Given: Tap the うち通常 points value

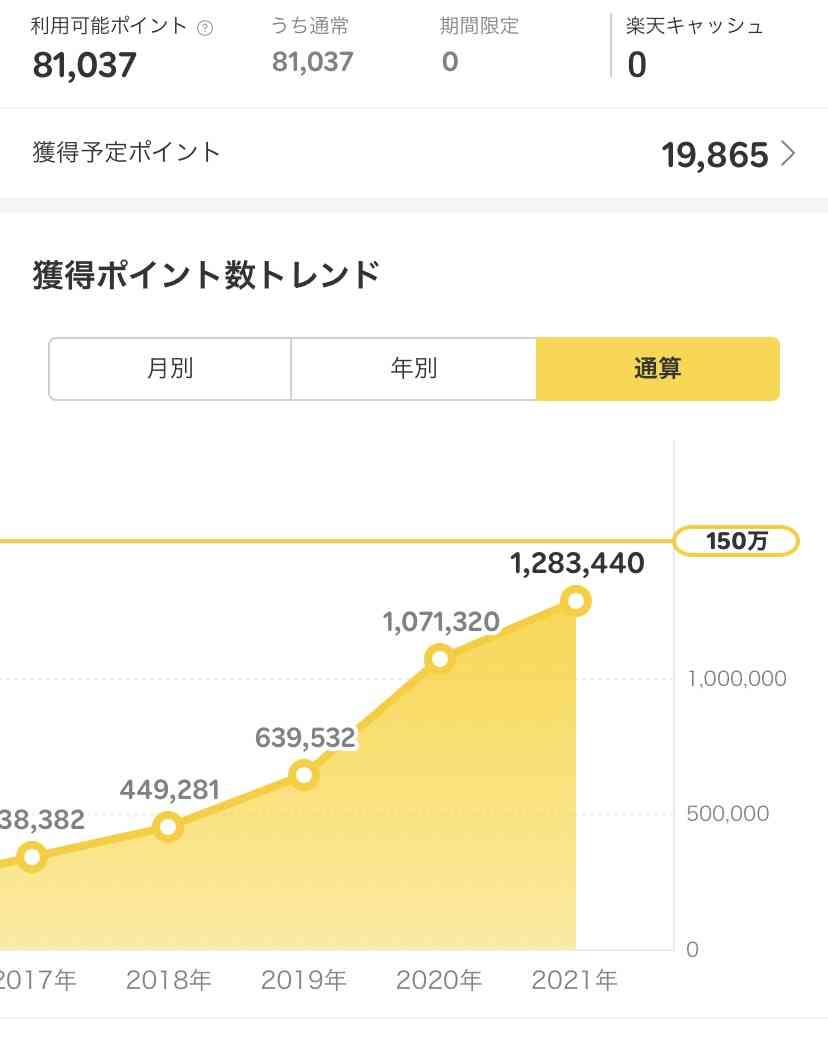Looking at the screenshot, I should click(x=312, y=62).
